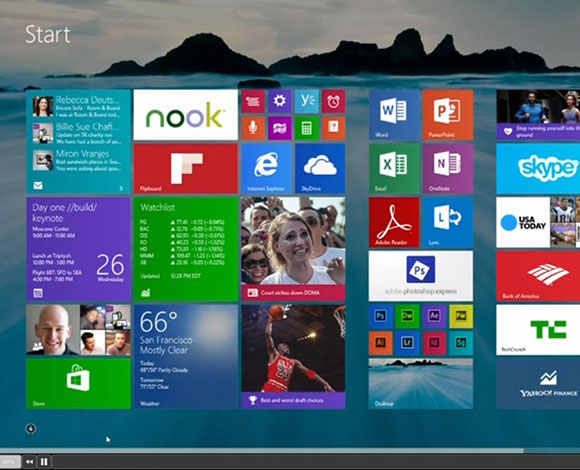Open the USA Today tile
Viewport: 580px width, 470px height.
click(x=538, y=222)
